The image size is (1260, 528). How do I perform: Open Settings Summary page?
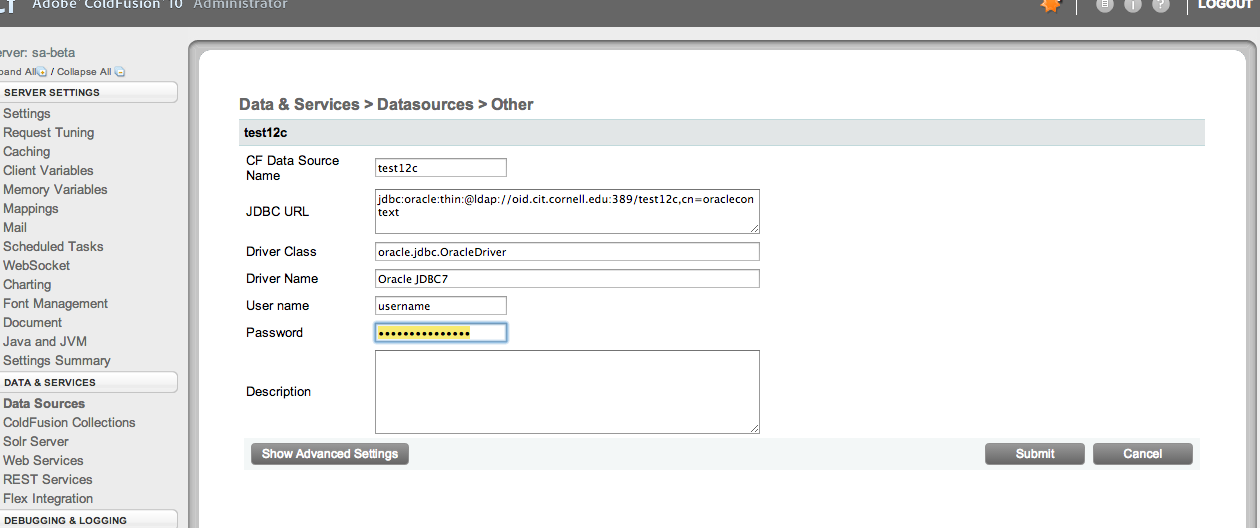tap(57, 360)
